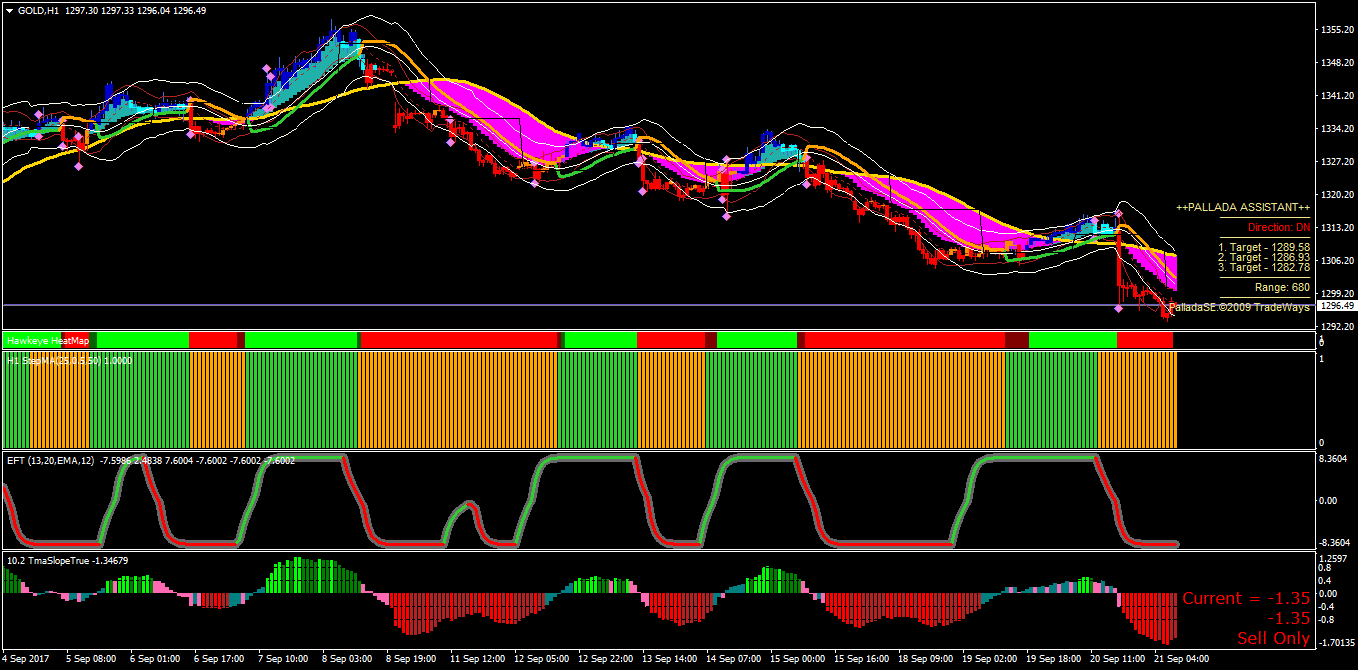Click the Current = -1.35 slope readout
The height and width of the screenshot is (670, 1358).
click(x=1246, y=598)
